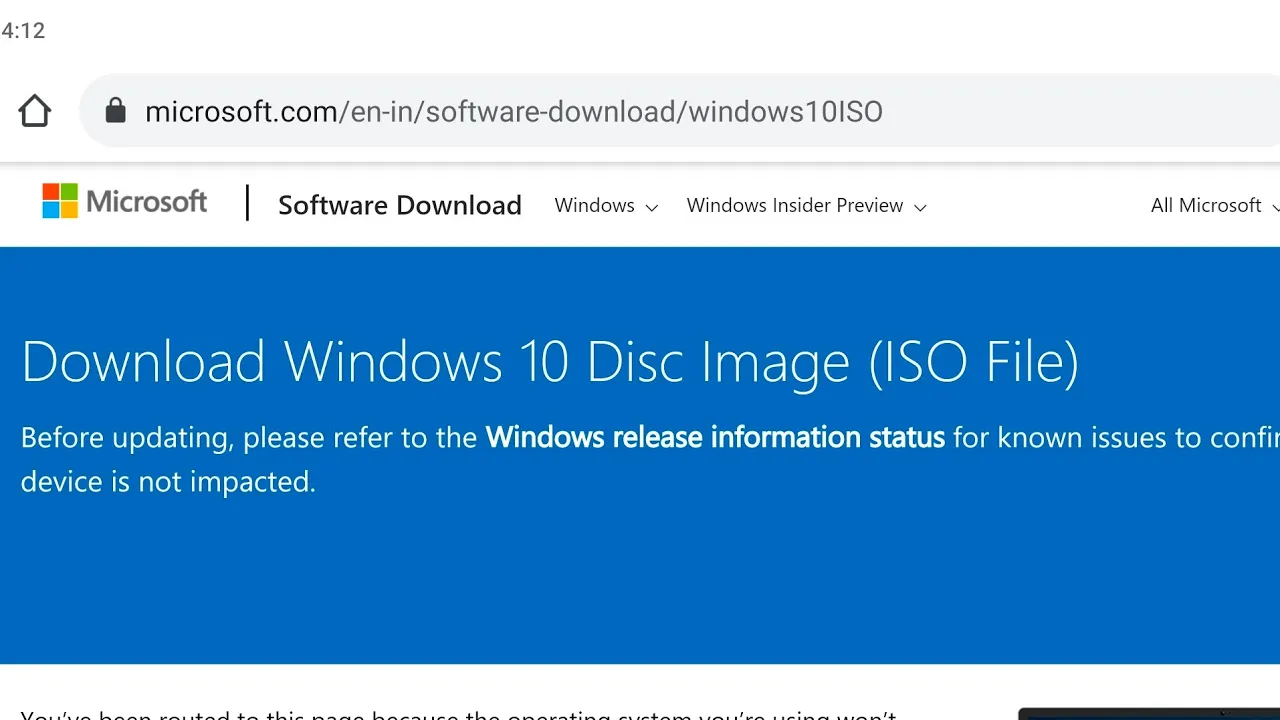Open the All Microsoft menu
This screenshot has height=720, width=1280.
(x=1215, y=206)
